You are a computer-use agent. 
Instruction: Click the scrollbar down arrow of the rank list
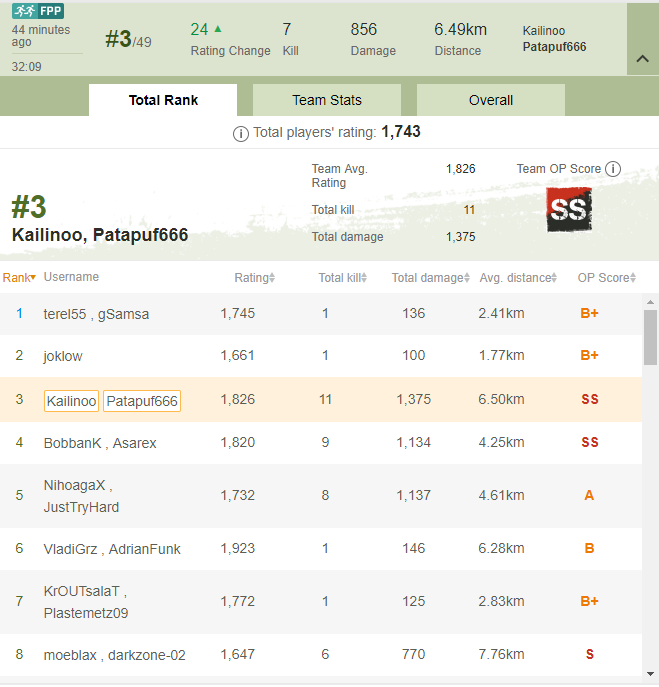(x=650, y=674)
